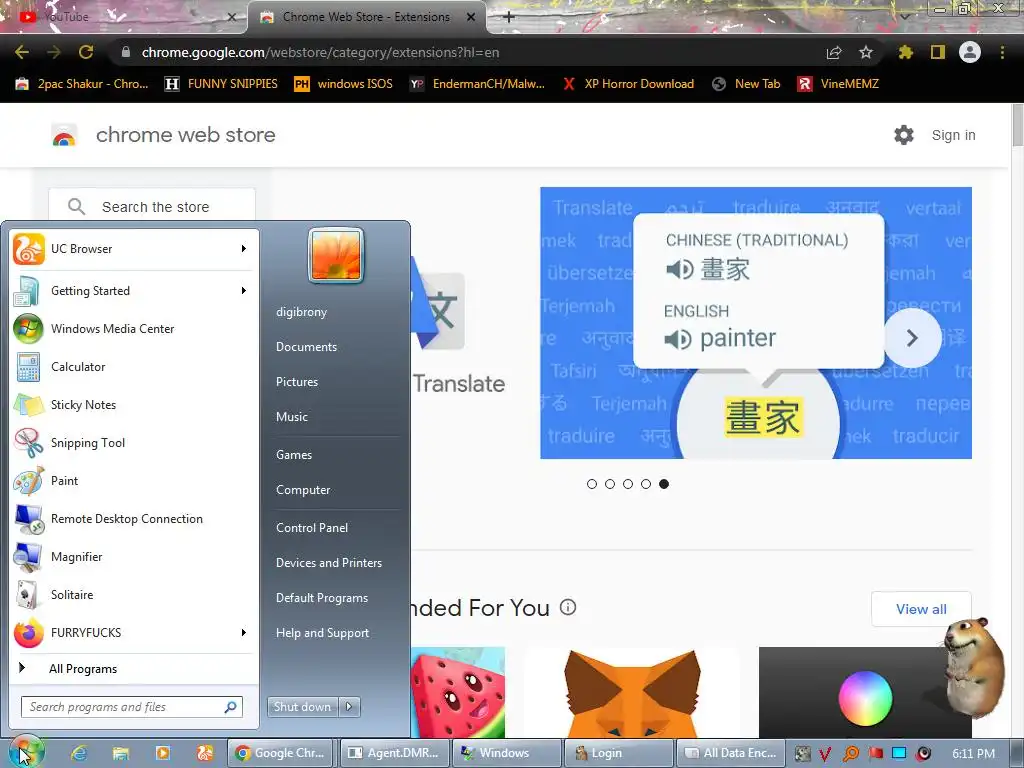Open Windows Explorer folder on taskbar

[121, 753]
